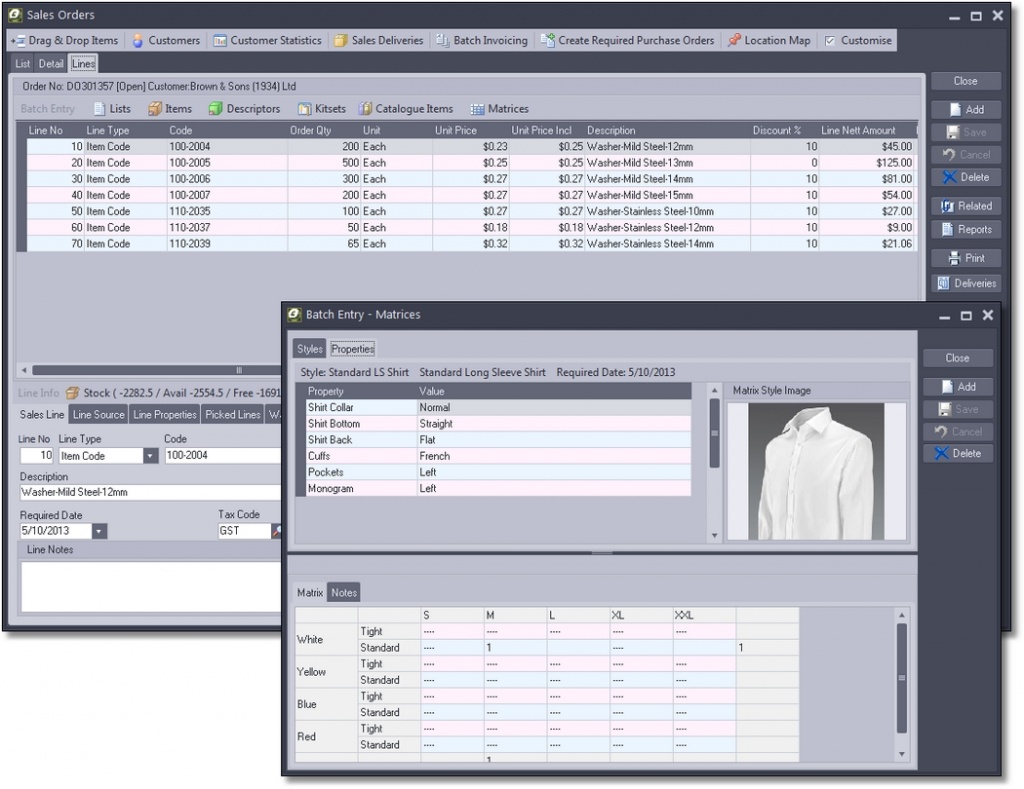The width and height of the screenshot is (1024, 789).
Task: Toggle the Customise checkbox
Action: click(830, 41)
